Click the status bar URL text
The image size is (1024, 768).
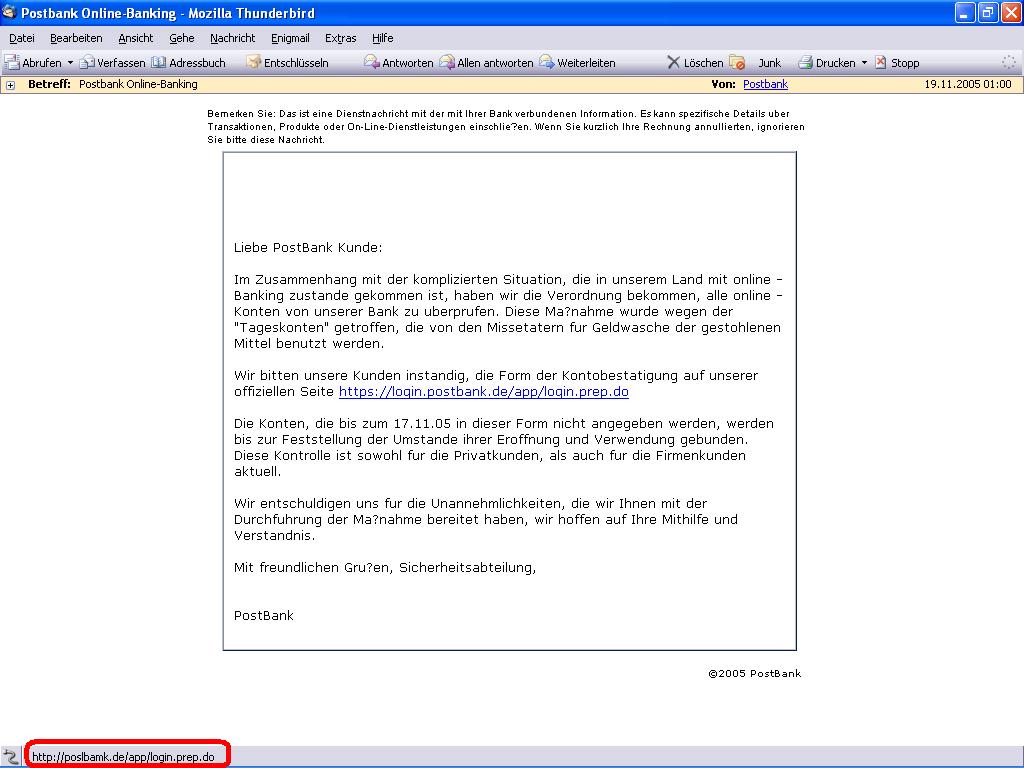pos(123,757)
